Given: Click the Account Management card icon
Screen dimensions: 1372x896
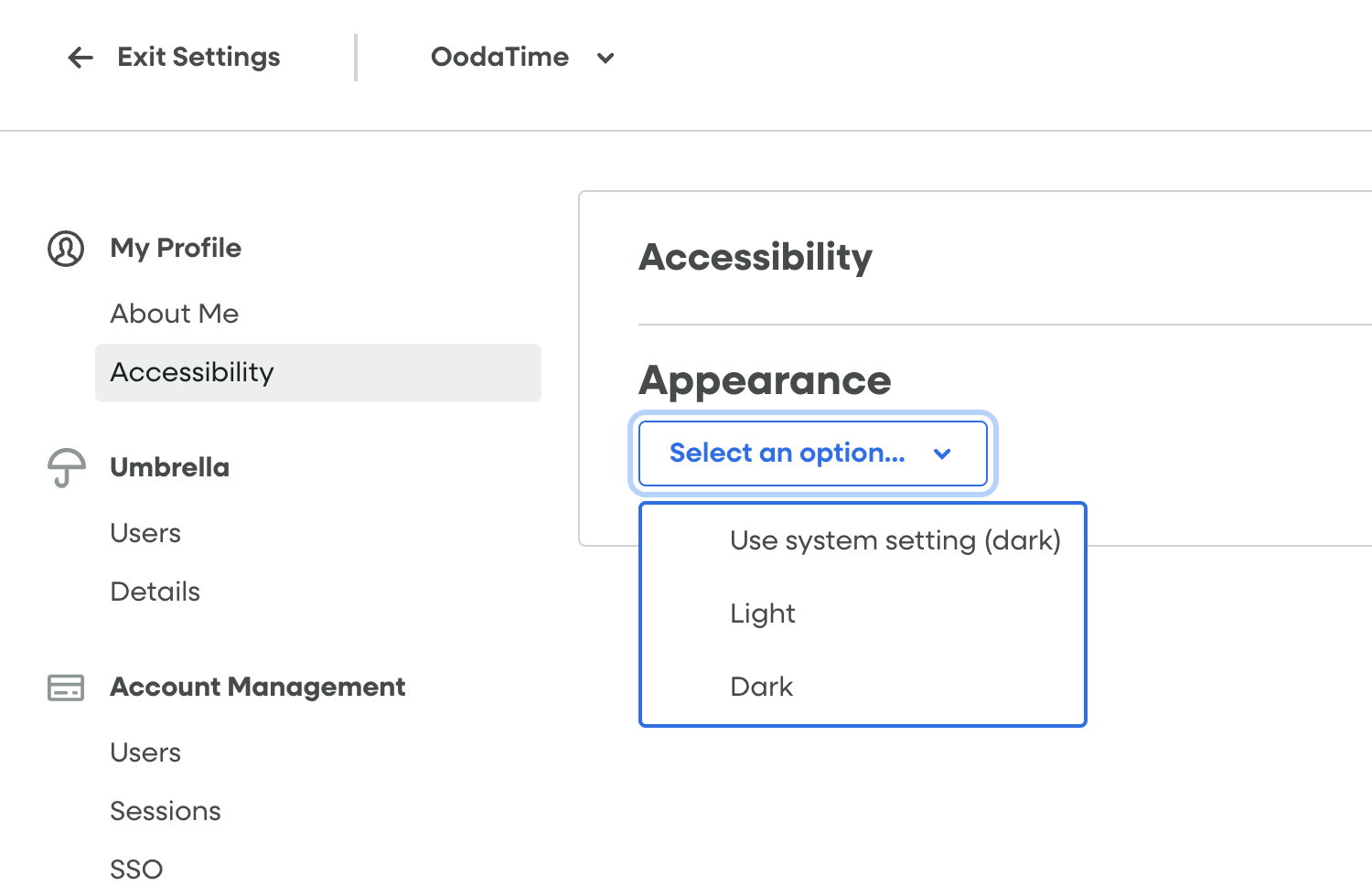Looking at the screenshot, I should 66,688.
